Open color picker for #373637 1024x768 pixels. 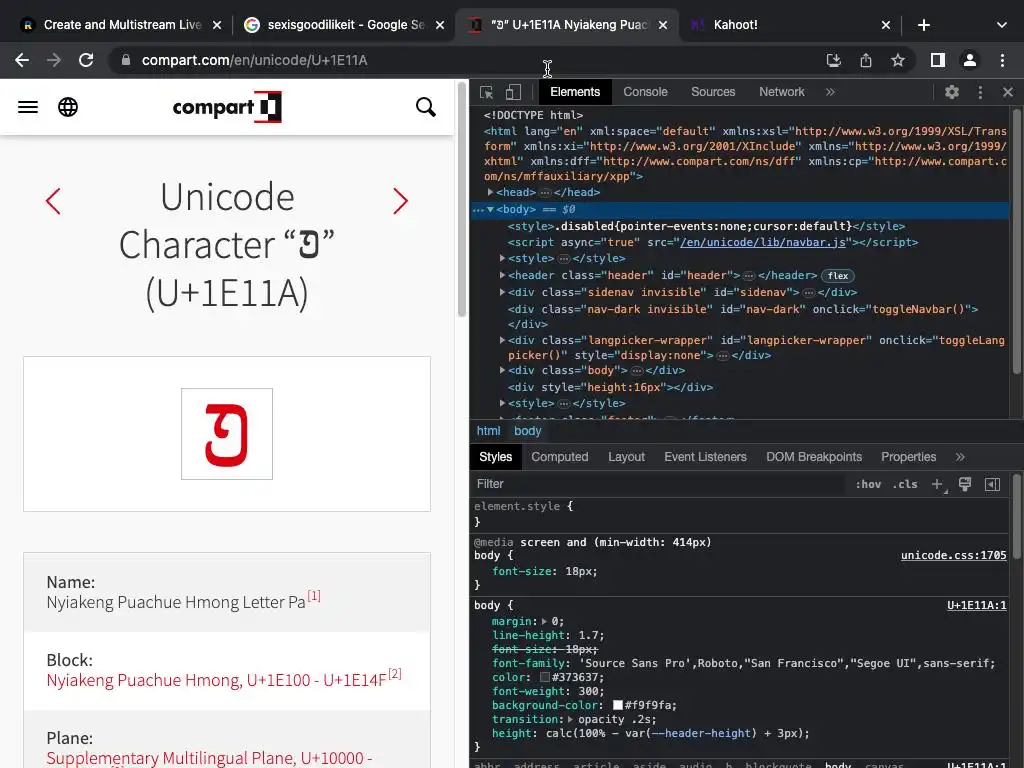[x=545, y=678]
